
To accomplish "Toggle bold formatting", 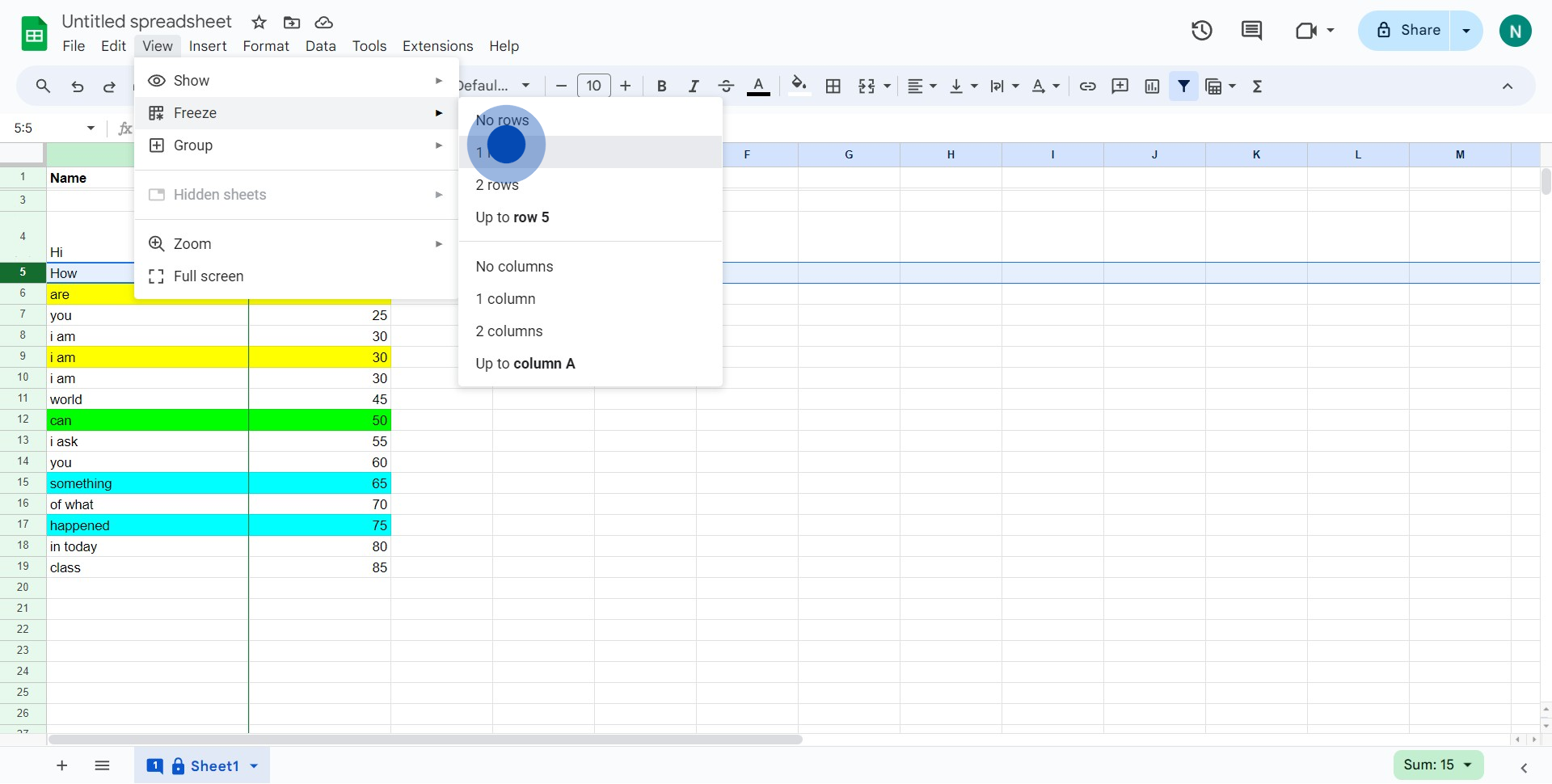I will click(661, 86).
